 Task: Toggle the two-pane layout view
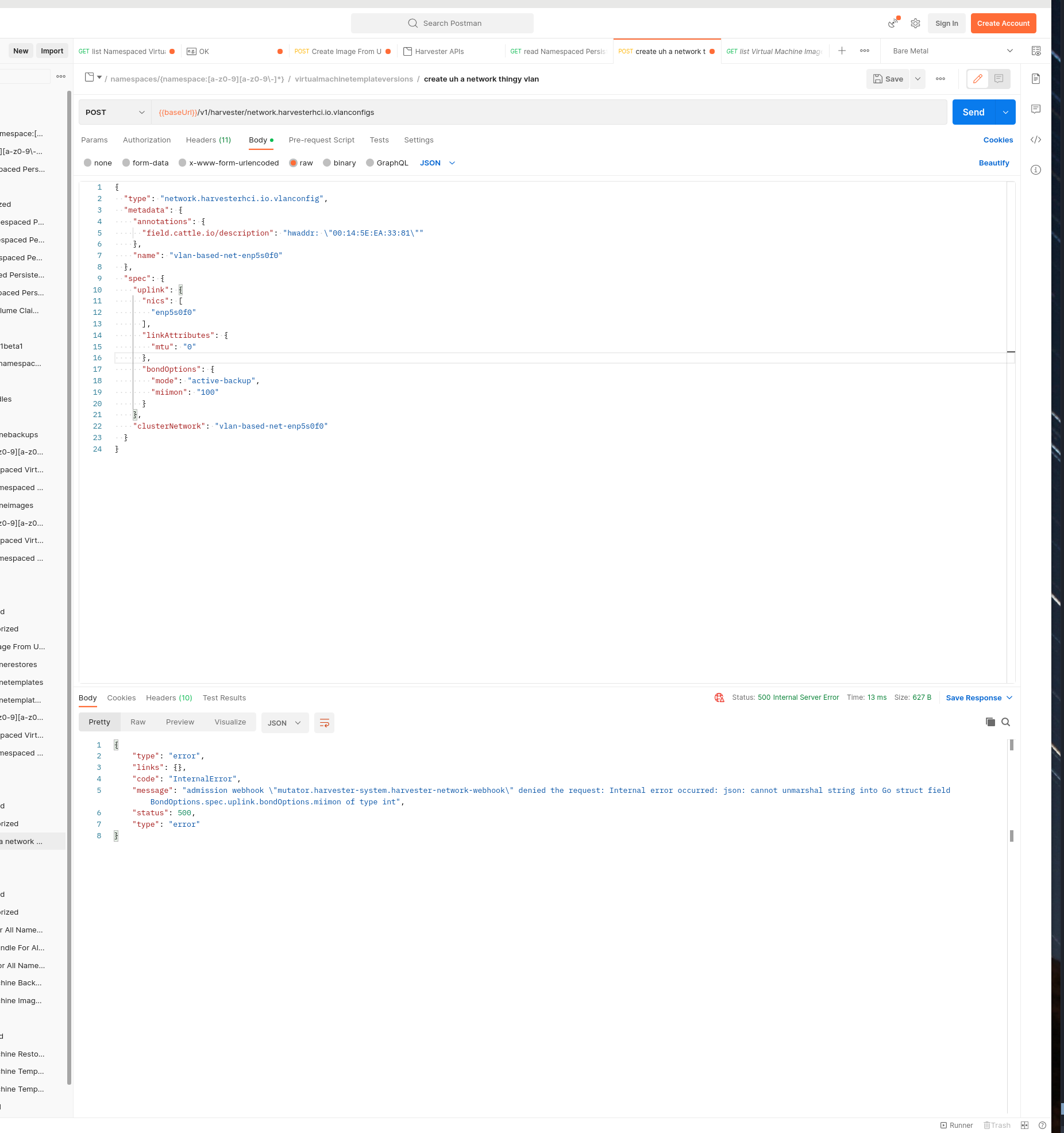point(1026,1125)
